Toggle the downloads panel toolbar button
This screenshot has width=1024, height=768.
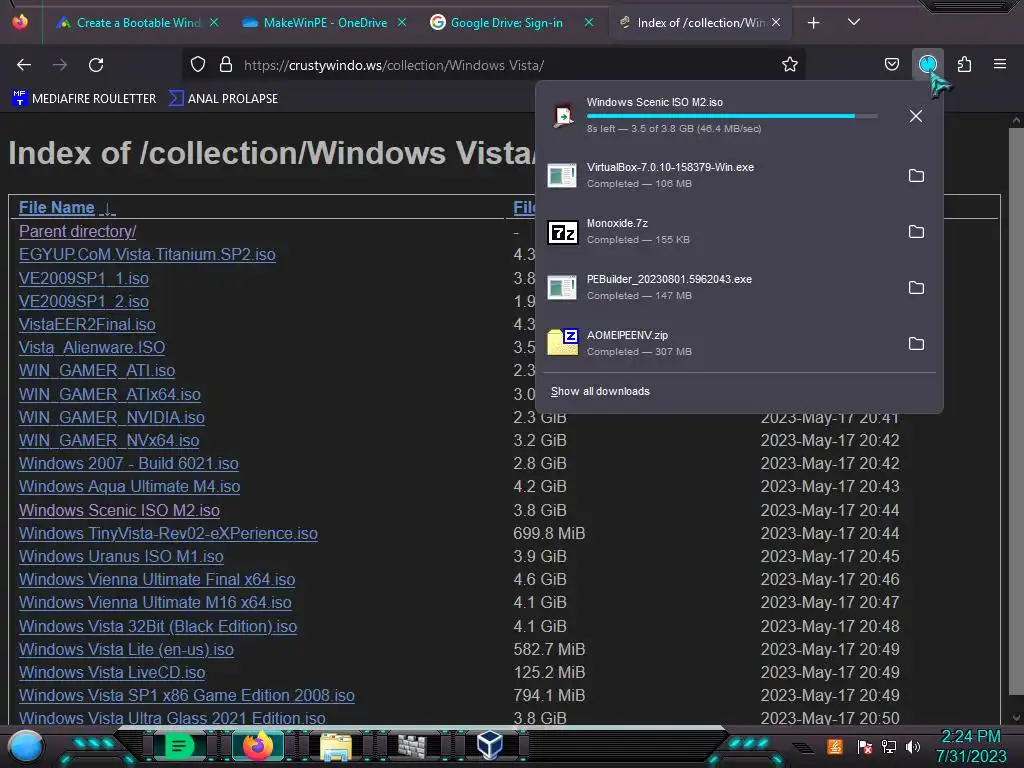(927, 65)
